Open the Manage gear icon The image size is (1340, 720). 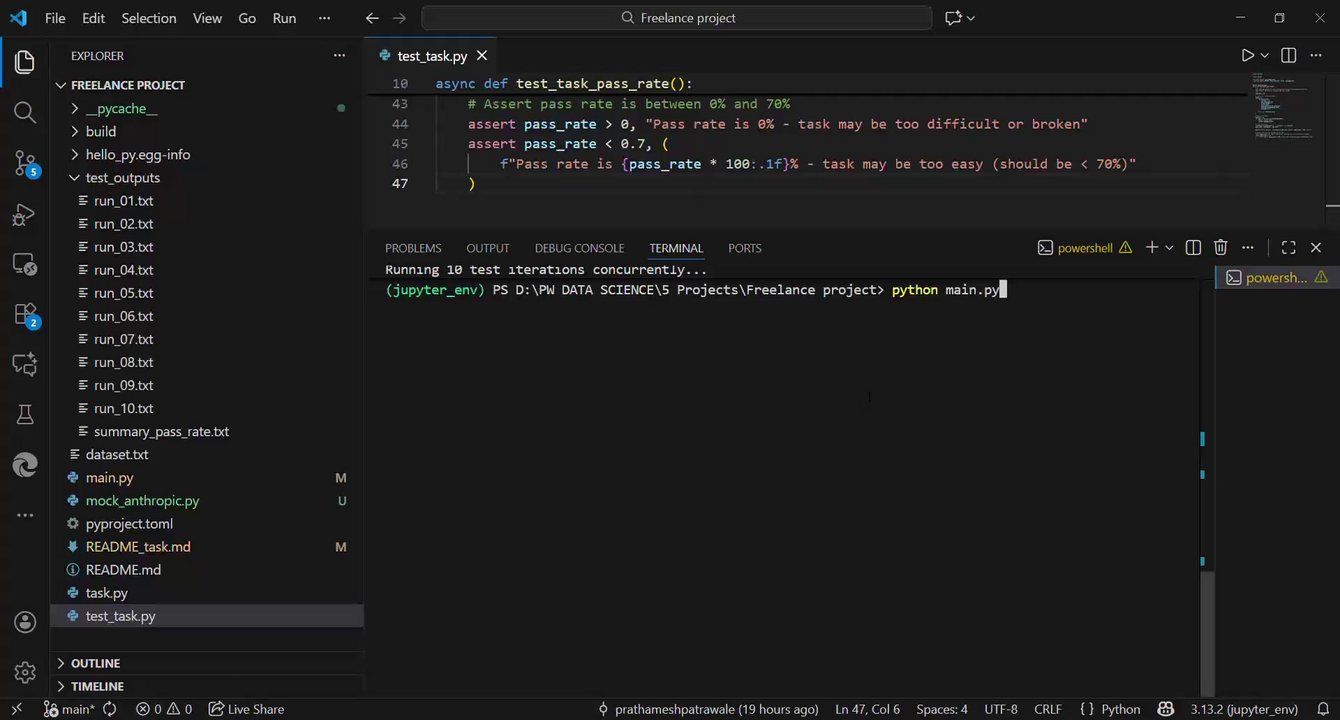(x=25, y=672)
